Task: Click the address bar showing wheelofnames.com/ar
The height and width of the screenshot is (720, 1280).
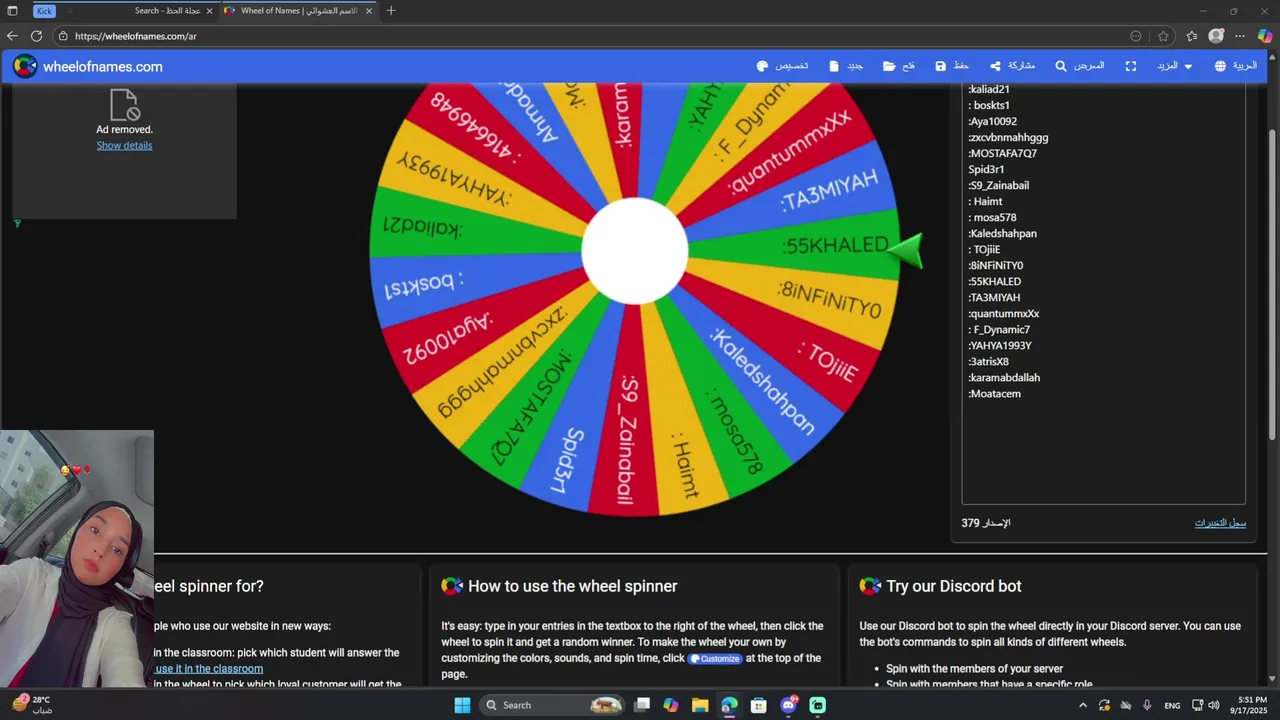Action: [590, 36]
